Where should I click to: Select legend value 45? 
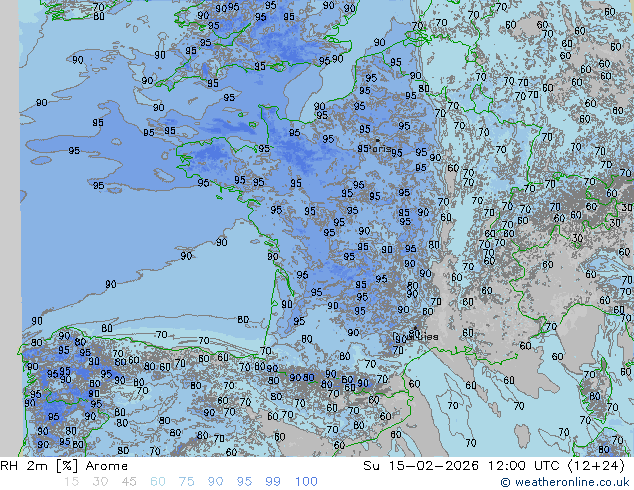coord(129,482)
